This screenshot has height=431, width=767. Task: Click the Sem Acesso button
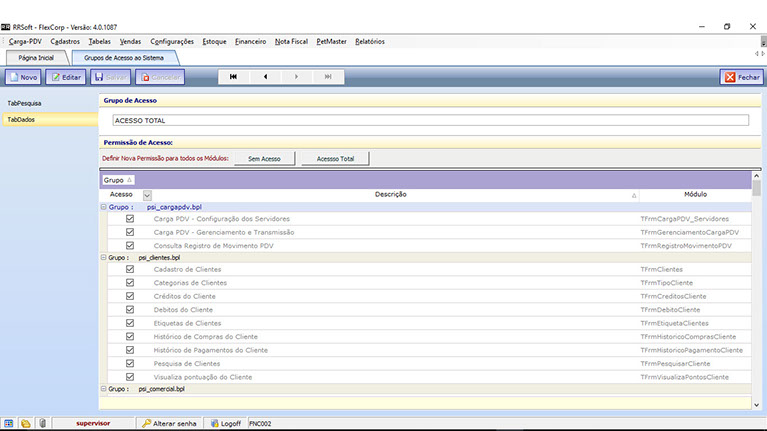264,158
